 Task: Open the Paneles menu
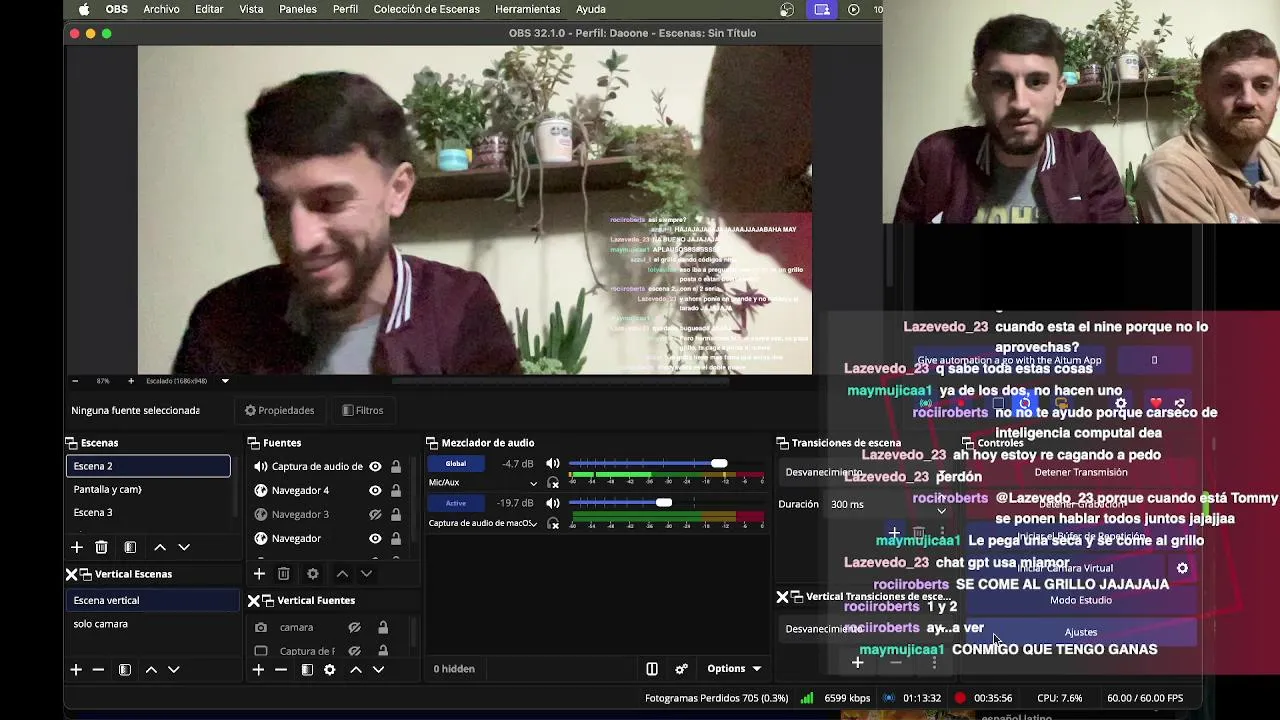click(297, 9)
